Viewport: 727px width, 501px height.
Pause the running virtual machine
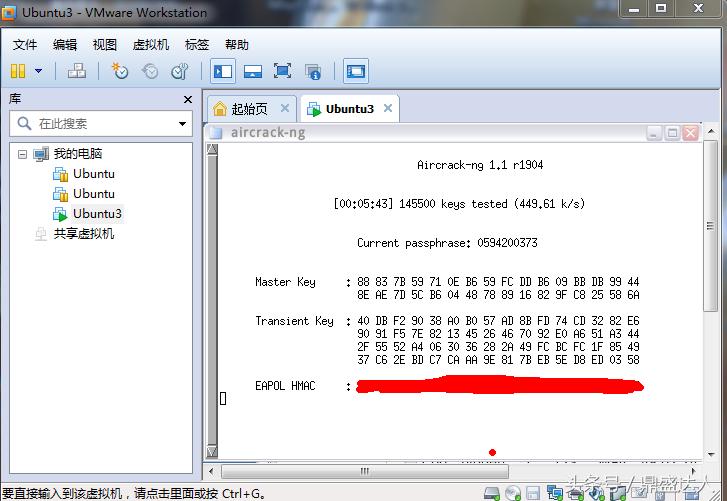[18, 71]
